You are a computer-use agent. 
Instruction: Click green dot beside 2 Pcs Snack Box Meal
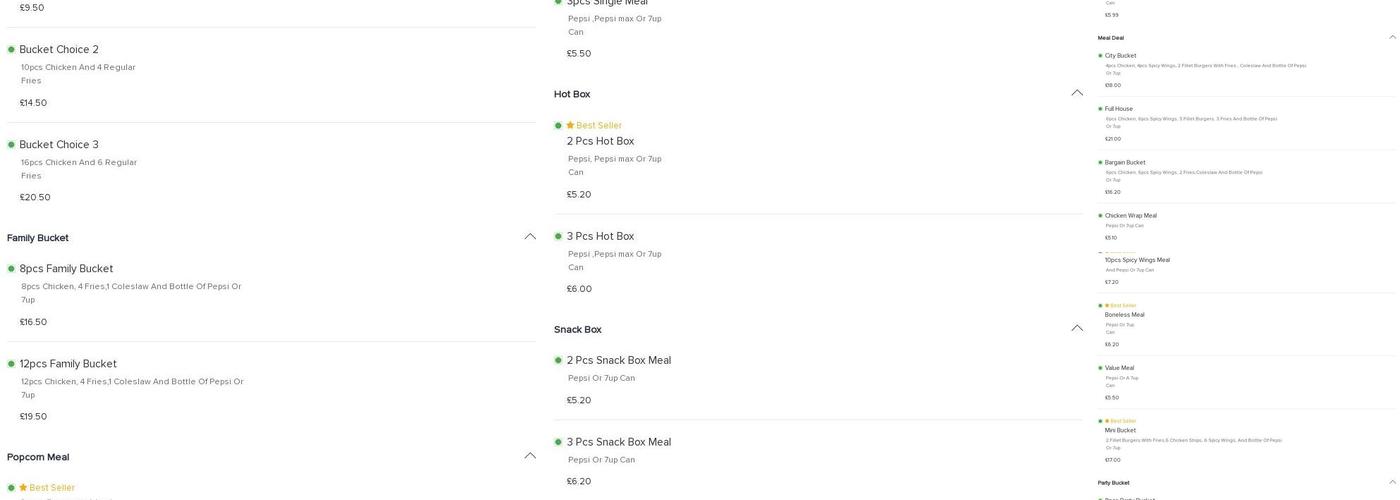tap(558, 360)
